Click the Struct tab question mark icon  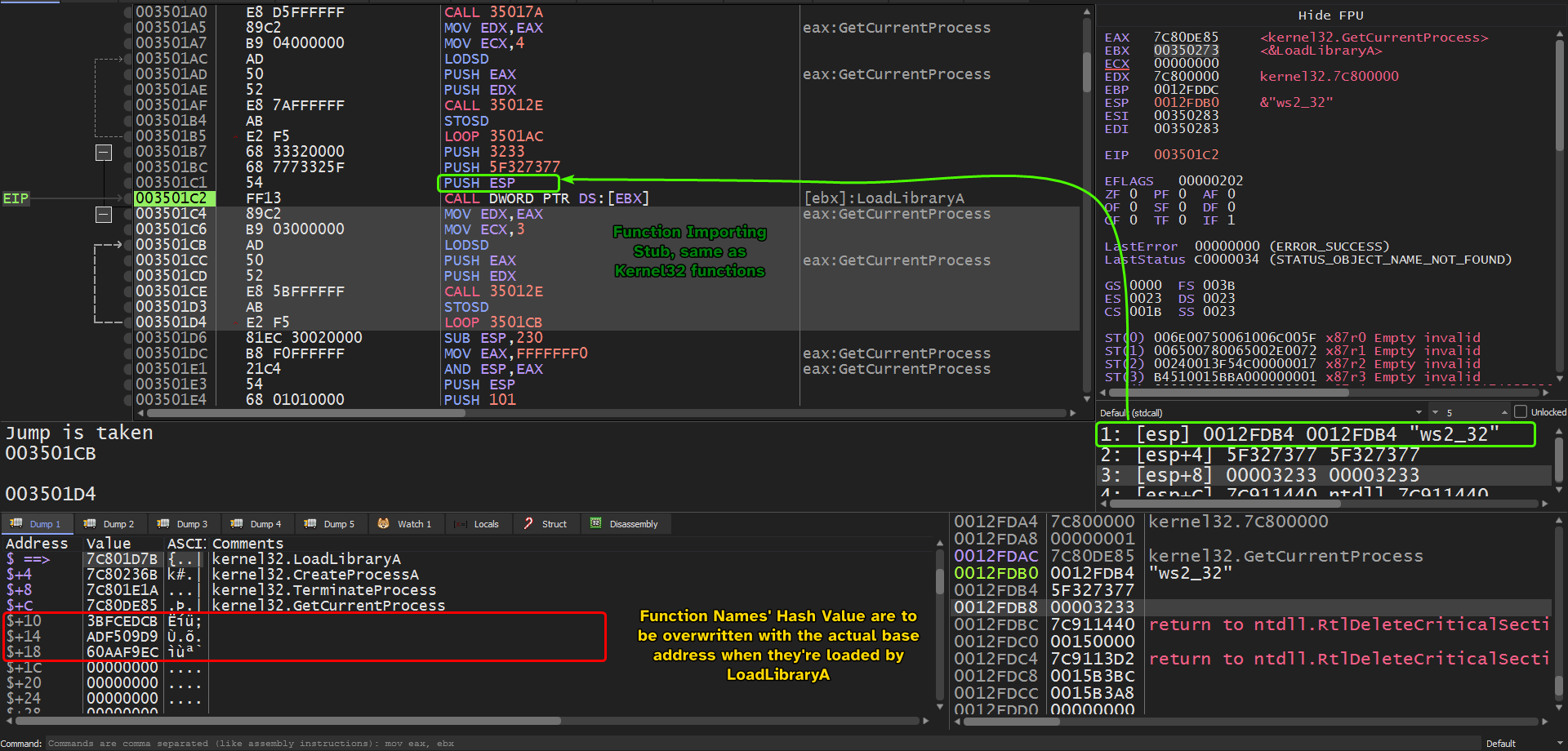pos(528,523)
